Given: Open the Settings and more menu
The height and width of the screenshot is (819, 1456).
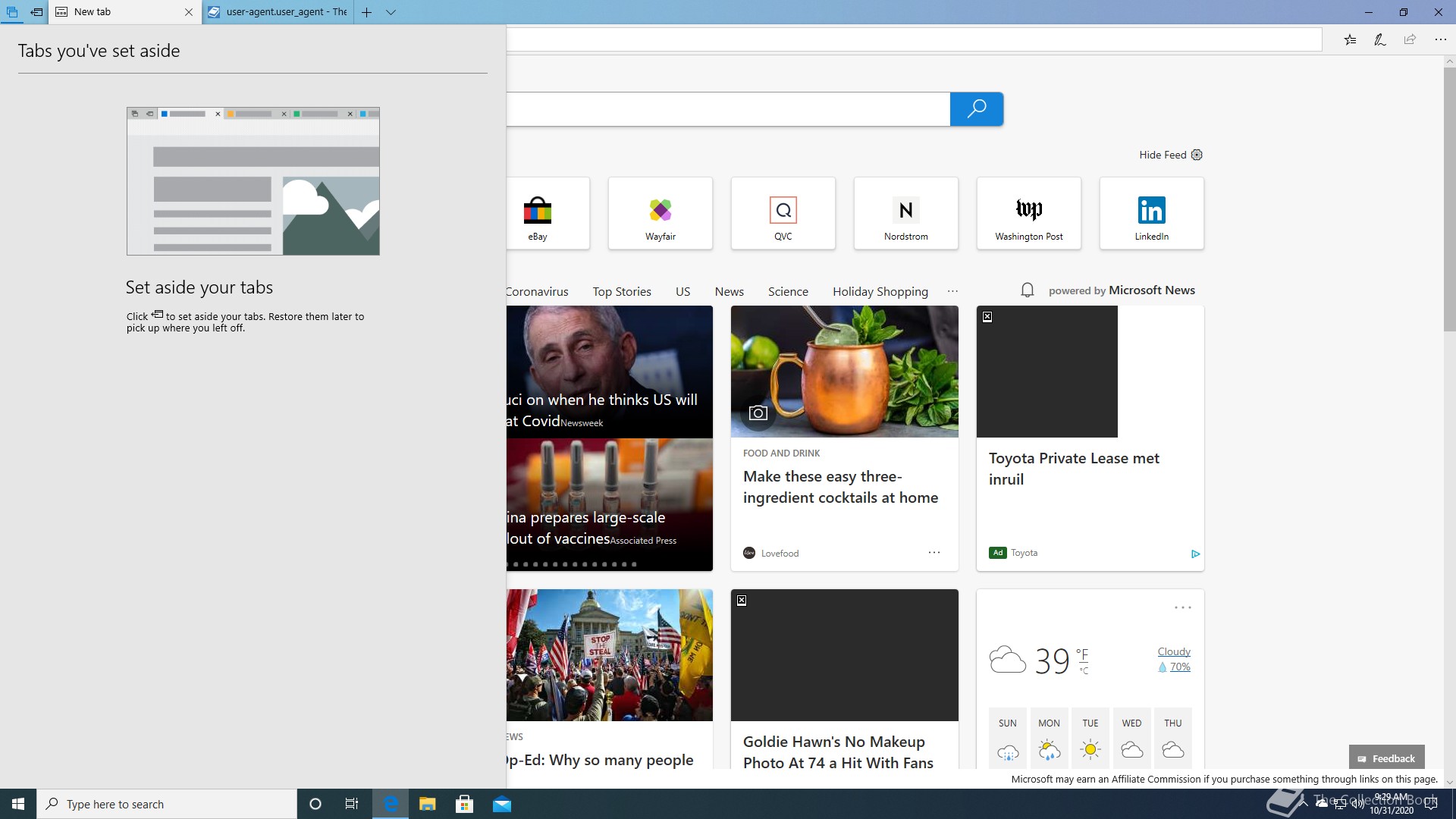Looking at the screenshot, I should point(1440,39).
